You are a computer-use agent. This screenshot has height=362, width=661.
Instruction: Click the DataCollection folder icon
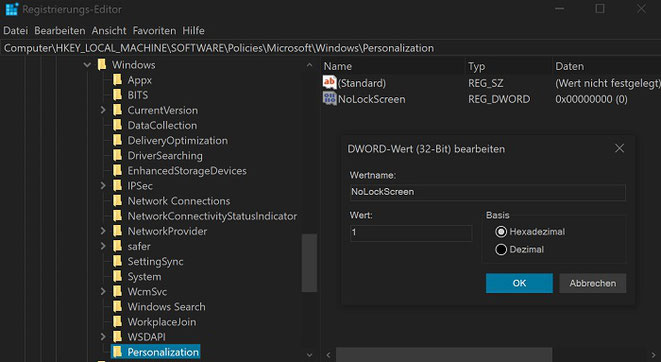coord(118,125)
